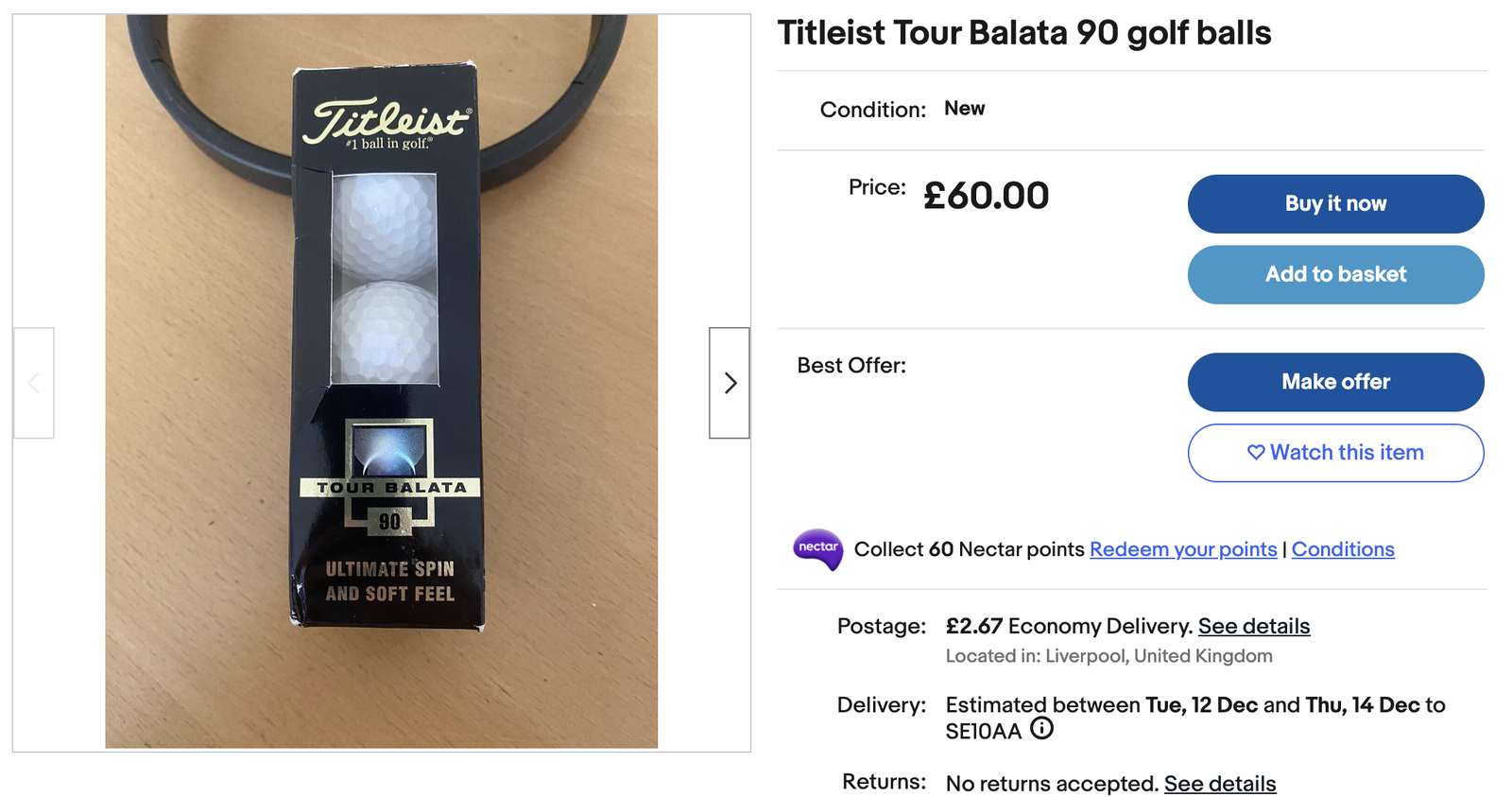Click the Best Offer label
This screenshot has width=1512, height=797.
coord(850,365)
